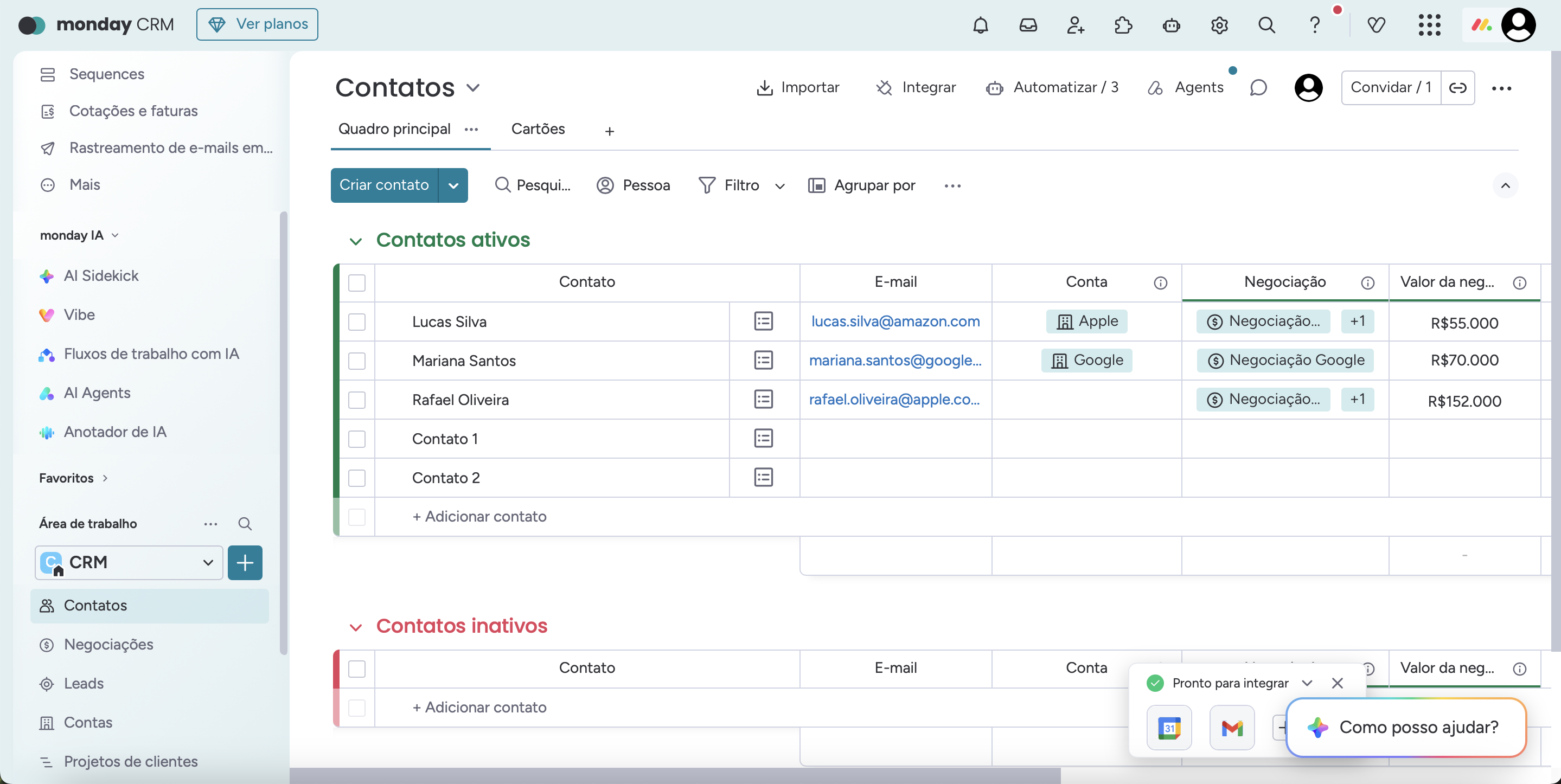Open the admin settings gear icon

[x=1219, y=25]
